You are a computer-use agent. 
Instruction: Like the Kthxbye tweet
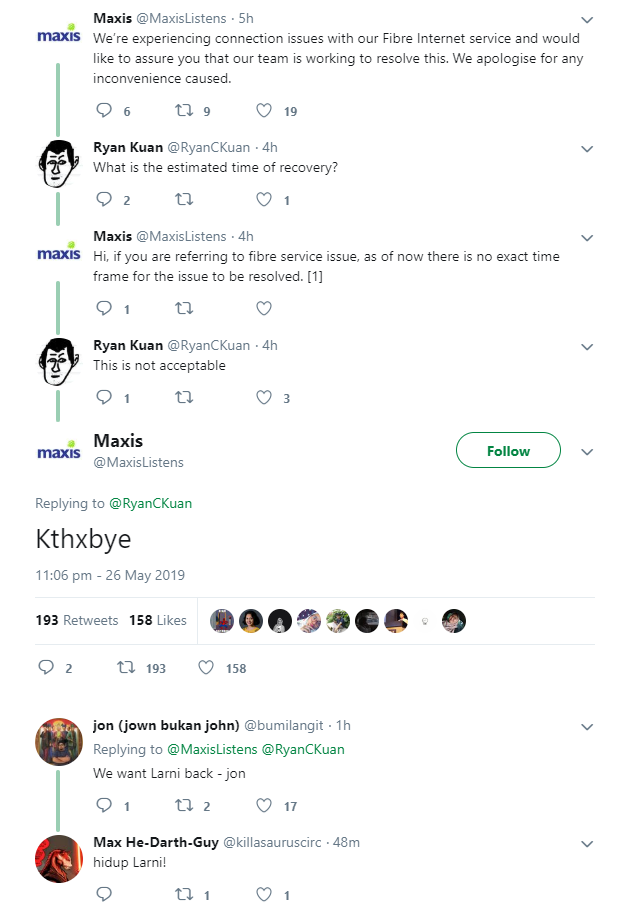[205, 667]
